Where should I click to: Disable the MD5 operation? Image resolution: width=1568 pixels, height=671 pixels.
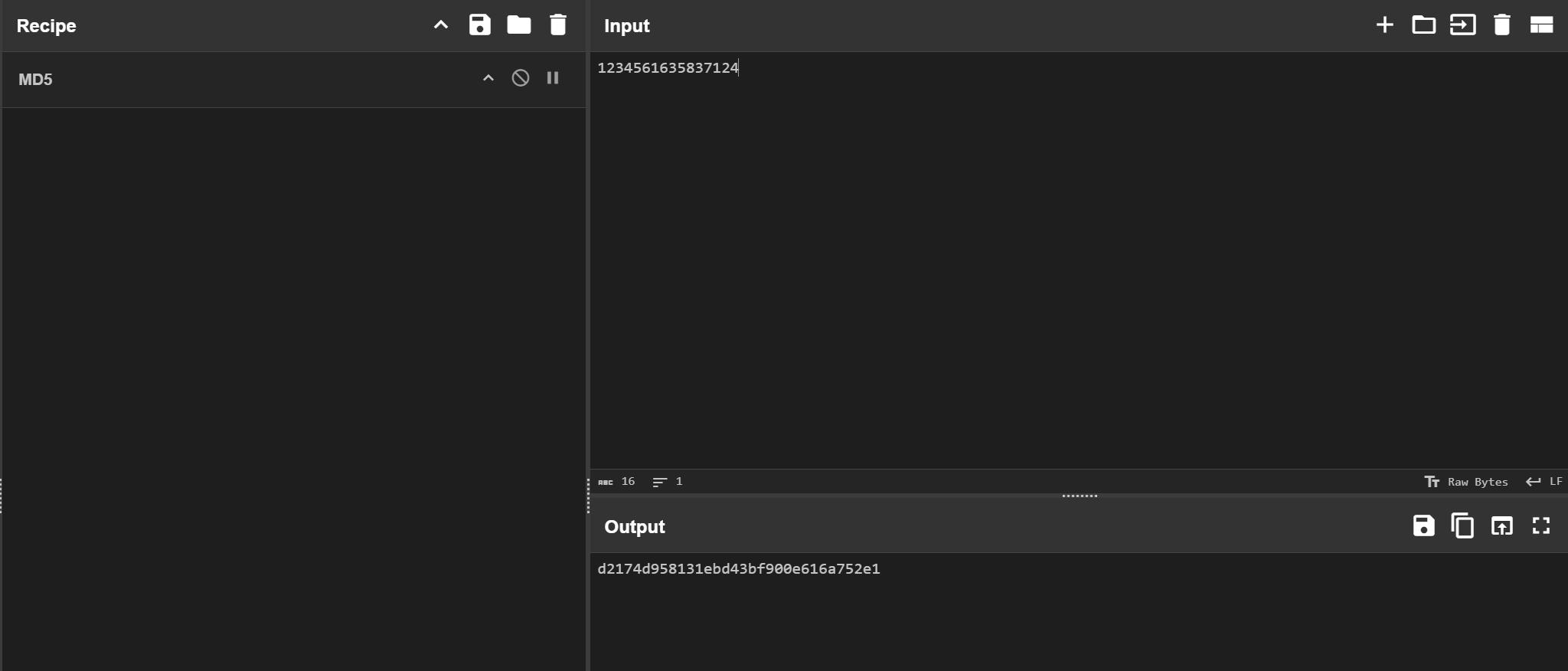point(521,78)
